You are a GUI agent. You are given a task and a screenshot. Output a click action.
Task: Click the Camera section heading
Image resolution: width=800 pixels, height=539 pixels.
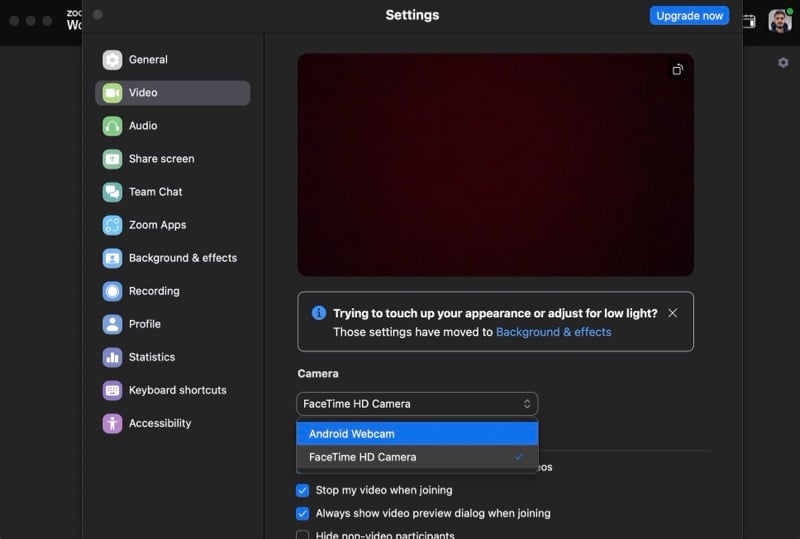click(x=318, y=374)
